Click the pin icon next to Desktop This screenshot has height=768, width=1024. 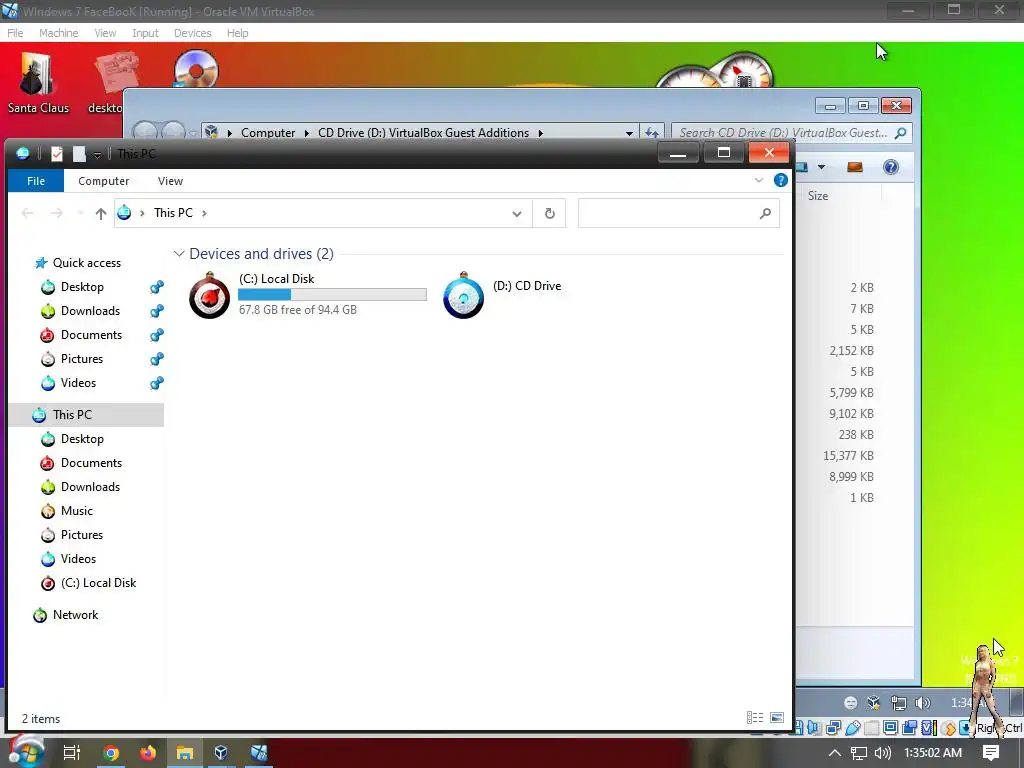tap(157, 287)
